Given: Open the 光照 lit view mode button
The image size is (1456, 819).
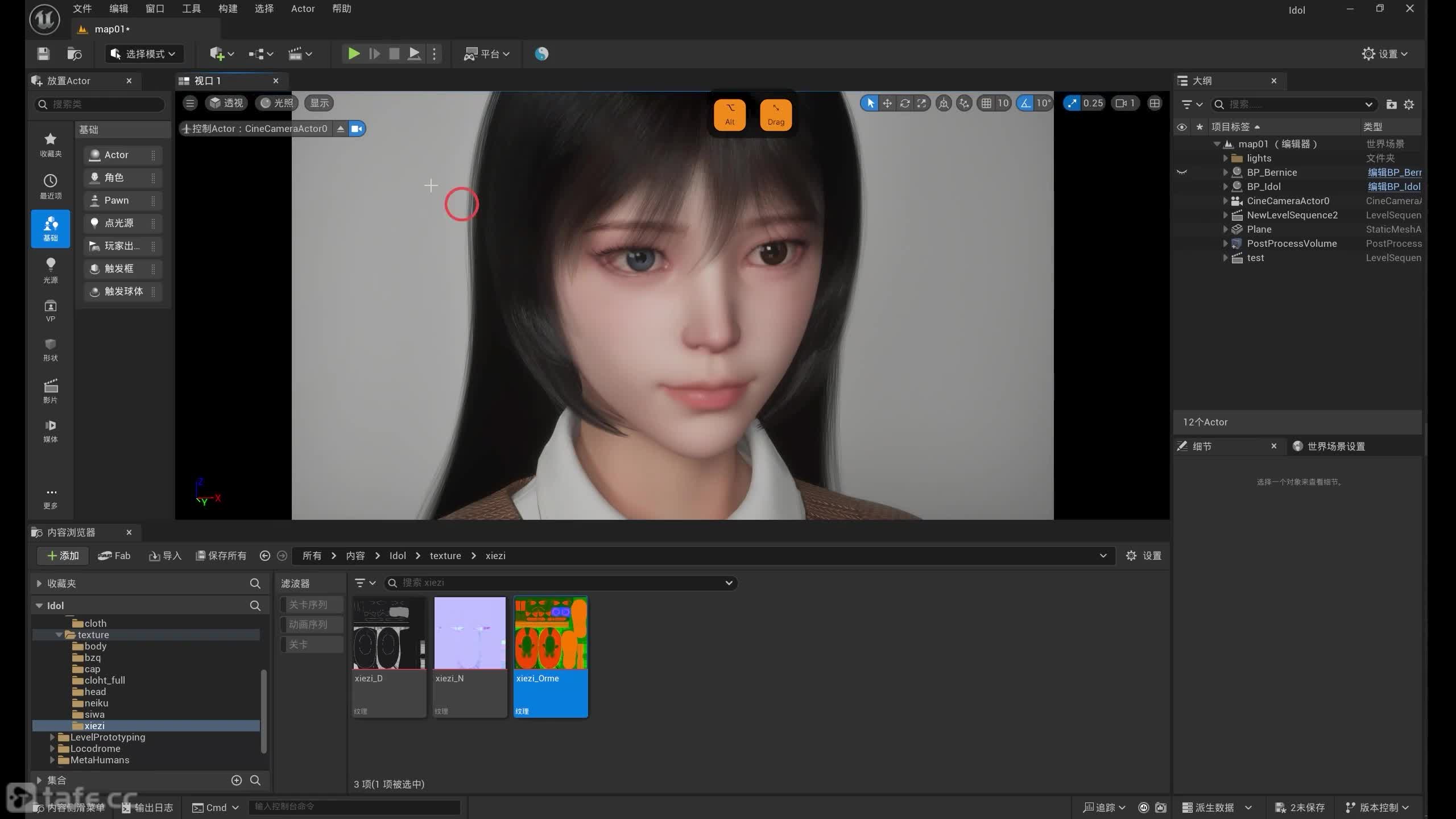Looking at the screenshot, I should (277, 103).
